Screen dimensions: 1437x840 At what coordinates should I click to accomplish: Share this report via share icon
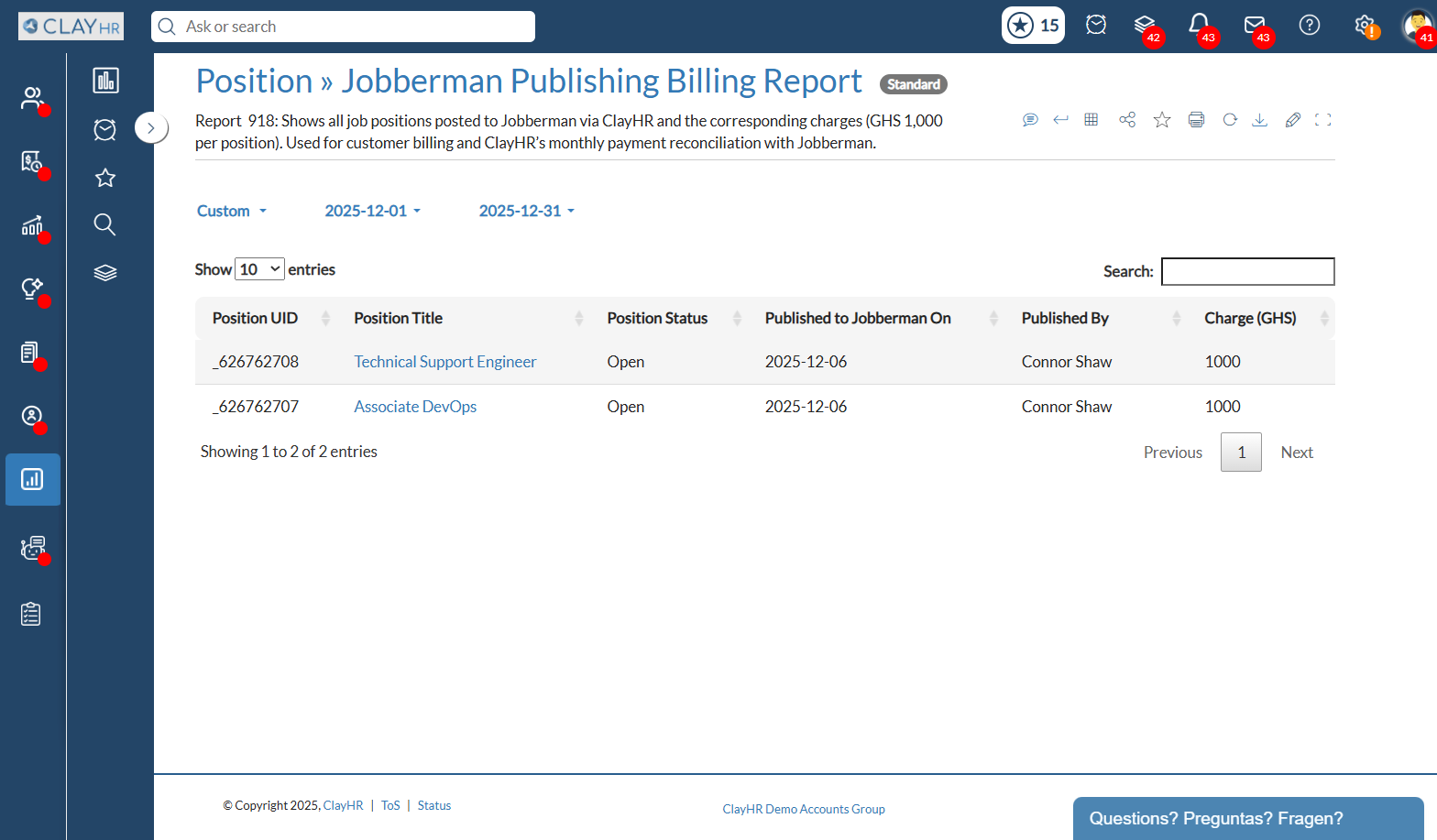1127,119
